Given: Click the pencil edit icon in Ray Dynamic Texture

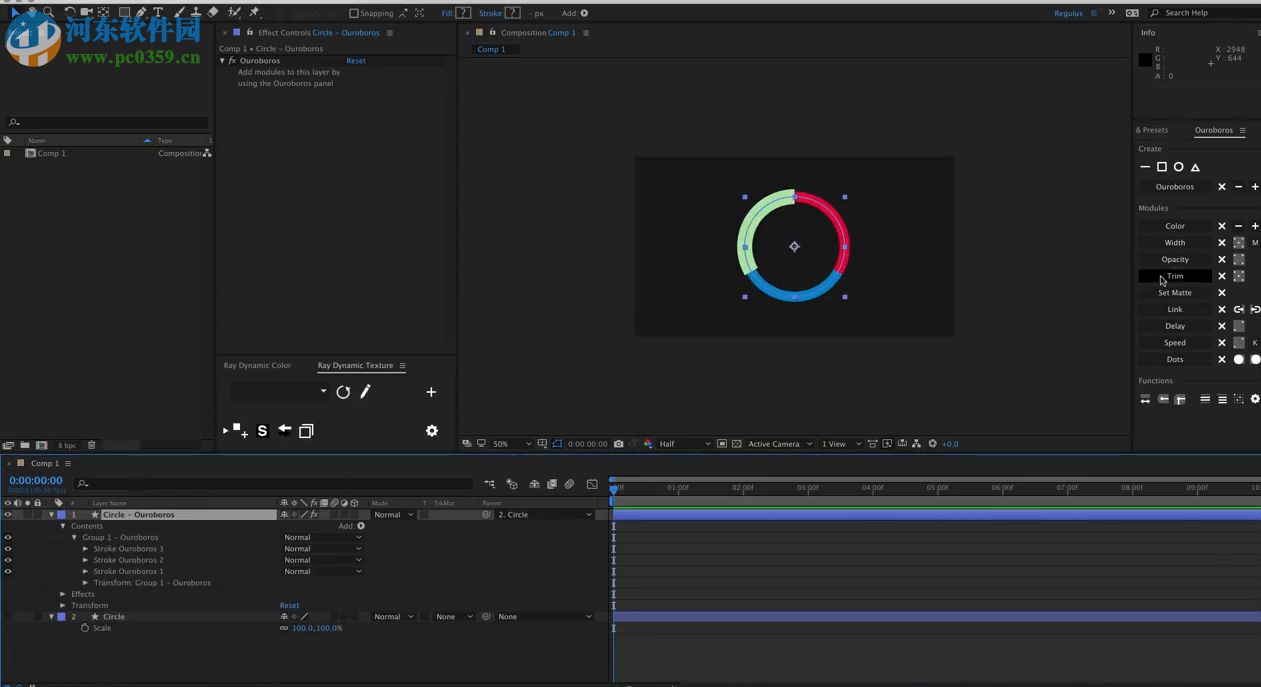Looking at the screenshot, I should pos(365,392).
